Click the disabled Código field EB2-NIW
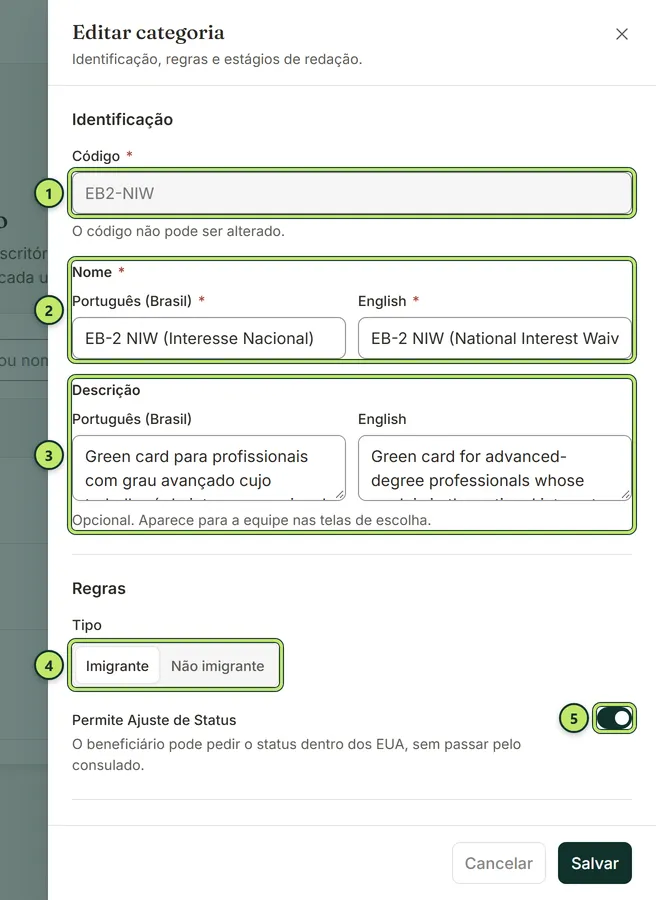Viewport: 656px width, 900px height. pyautogui.click(x=352, y=193)
